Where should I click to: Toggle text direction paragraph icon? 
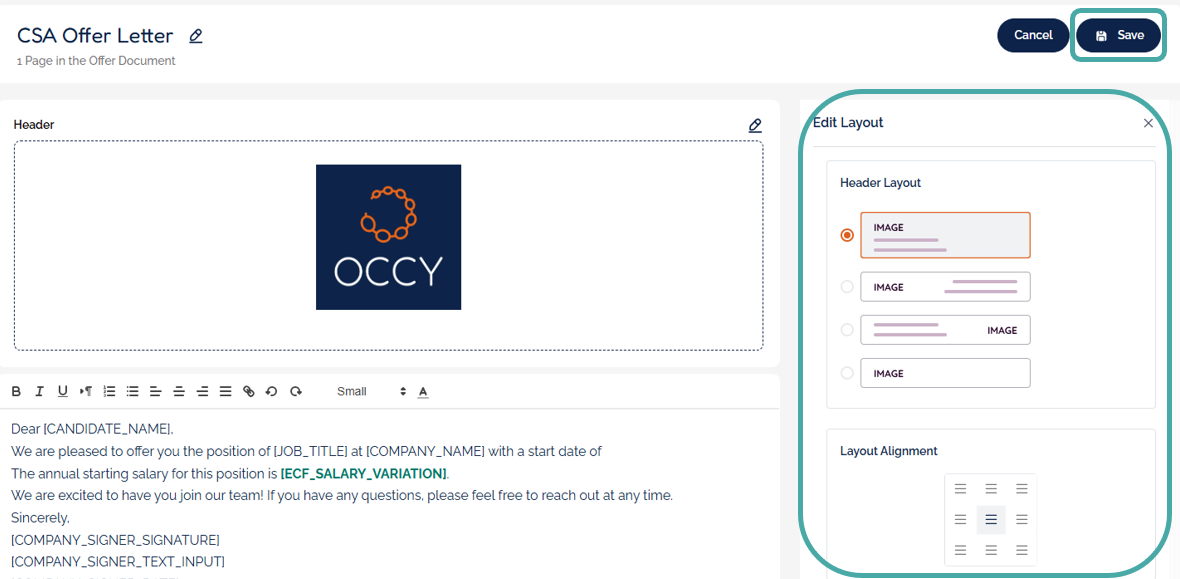click(x=86, y=392)
